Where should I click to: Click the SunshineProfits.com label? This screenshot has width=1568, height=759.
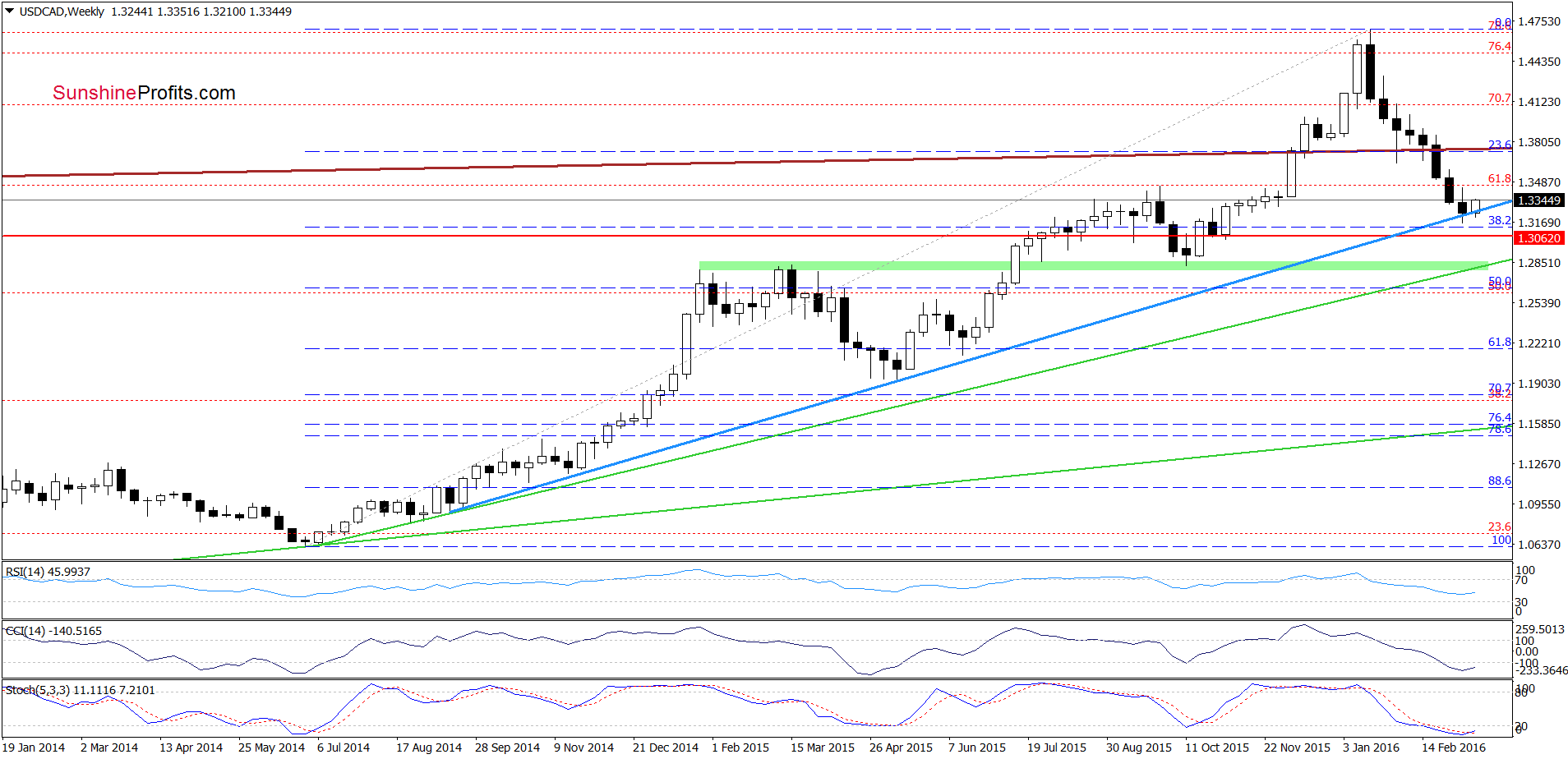coord(144,93)
